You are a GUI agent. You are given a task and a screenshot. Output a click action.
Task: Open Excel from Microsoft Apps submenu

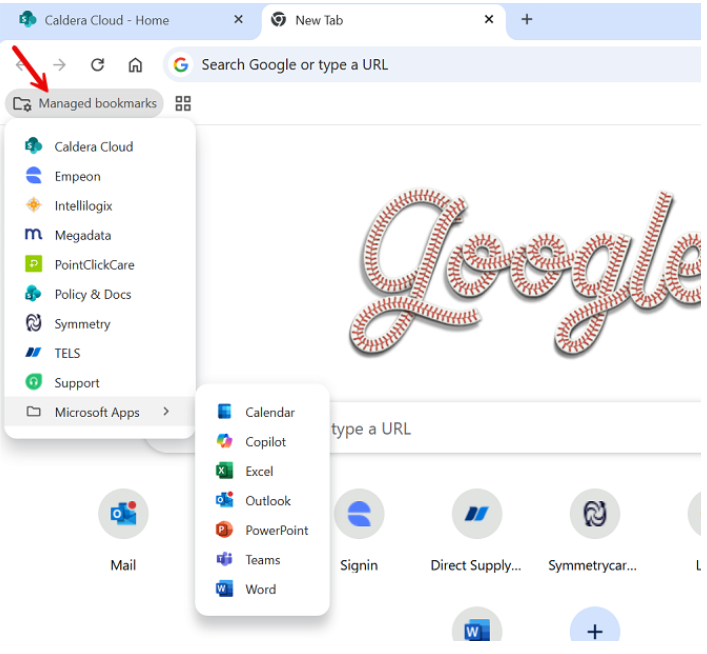262,471
